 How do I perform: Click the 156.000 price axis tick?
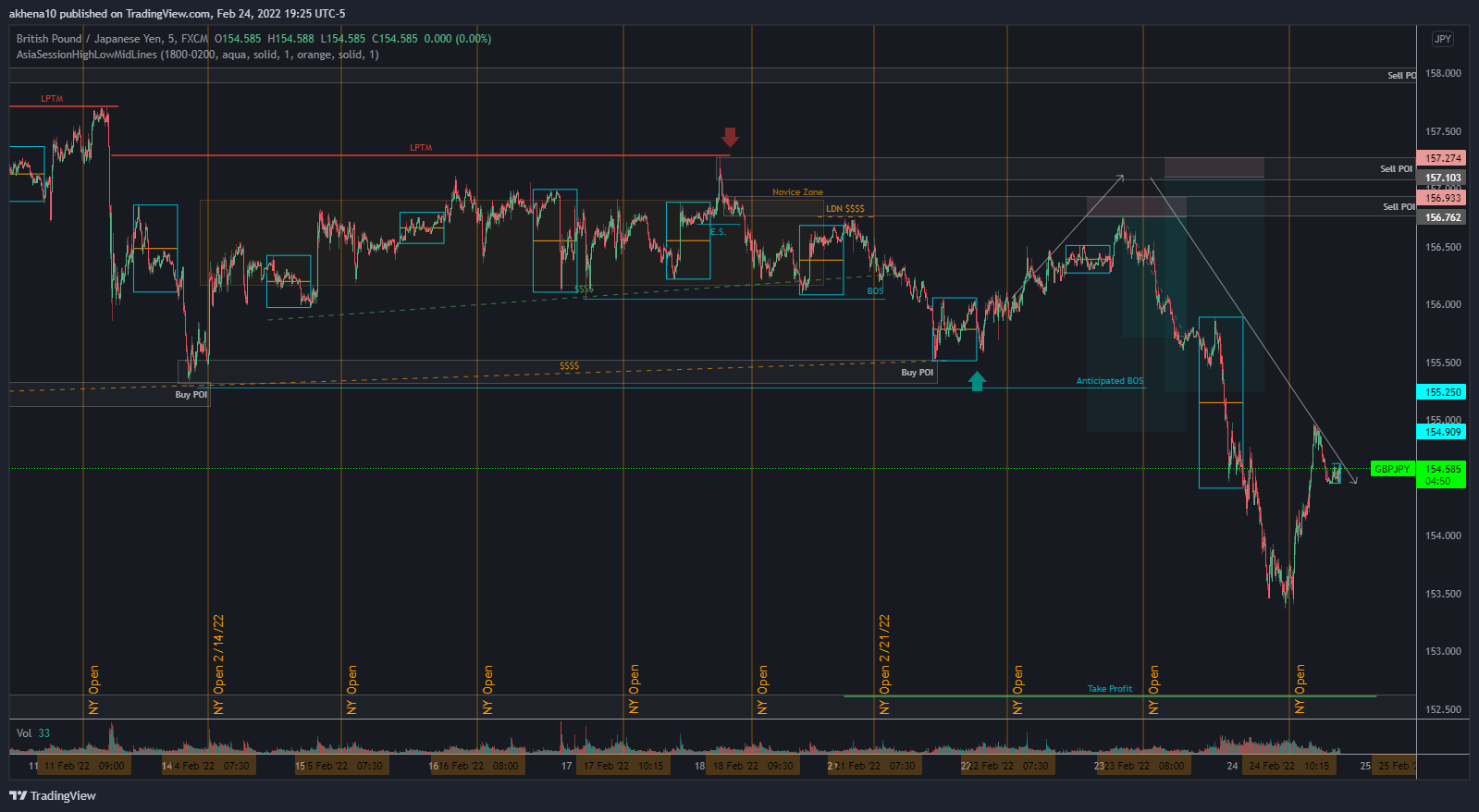pyautogui.click(x=1443, y=304)
